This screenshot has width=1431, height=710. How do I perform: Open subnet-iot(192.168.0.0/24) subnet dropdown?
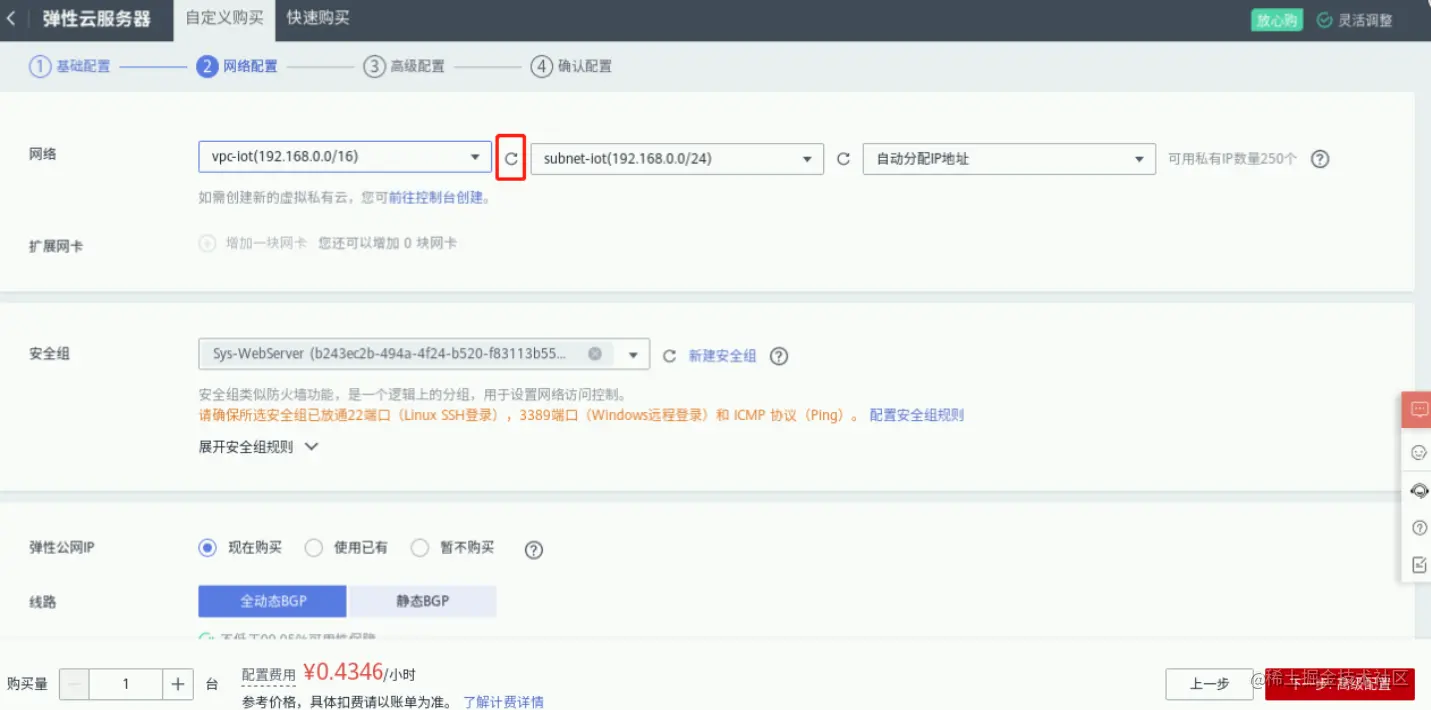point(677,158)
